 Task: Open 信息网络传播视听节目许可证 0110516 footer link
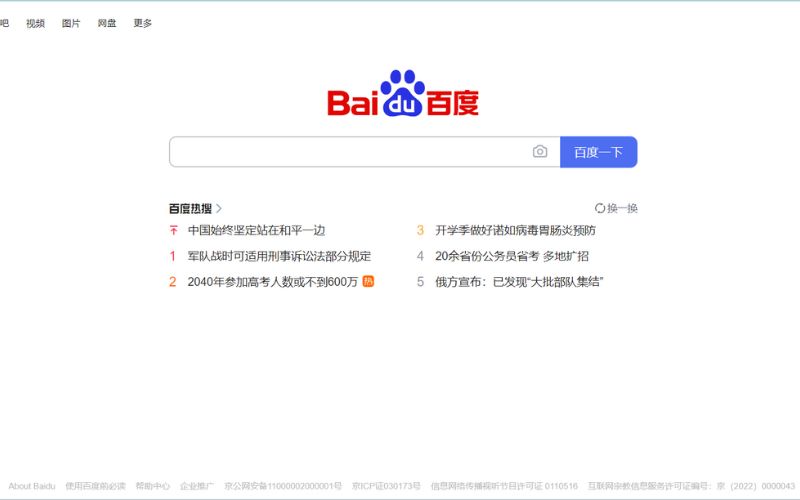504,486
